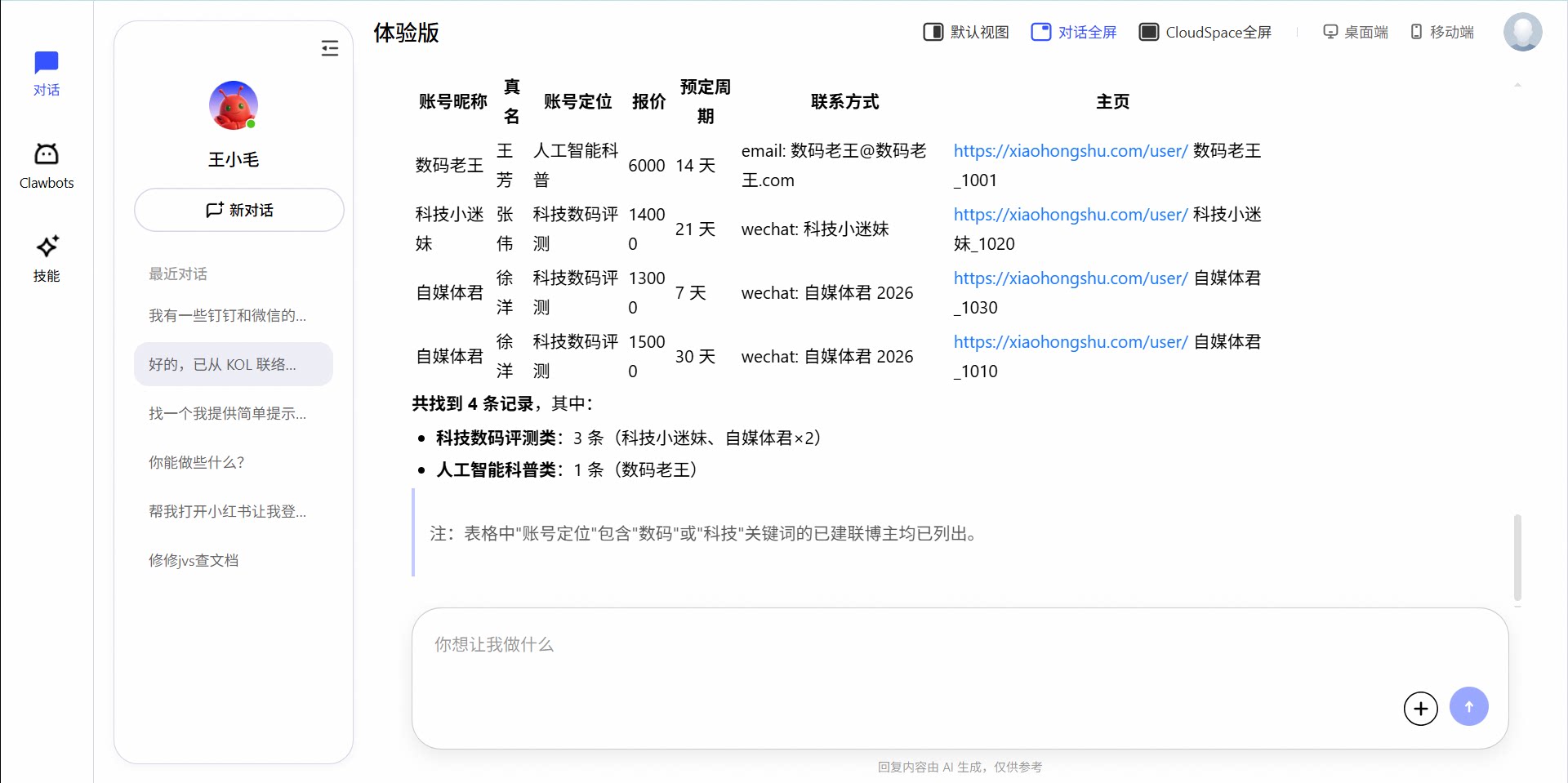The image size is (1568, 783).
Task: Open the user profile avatar menu
Action: (1522, 33)
